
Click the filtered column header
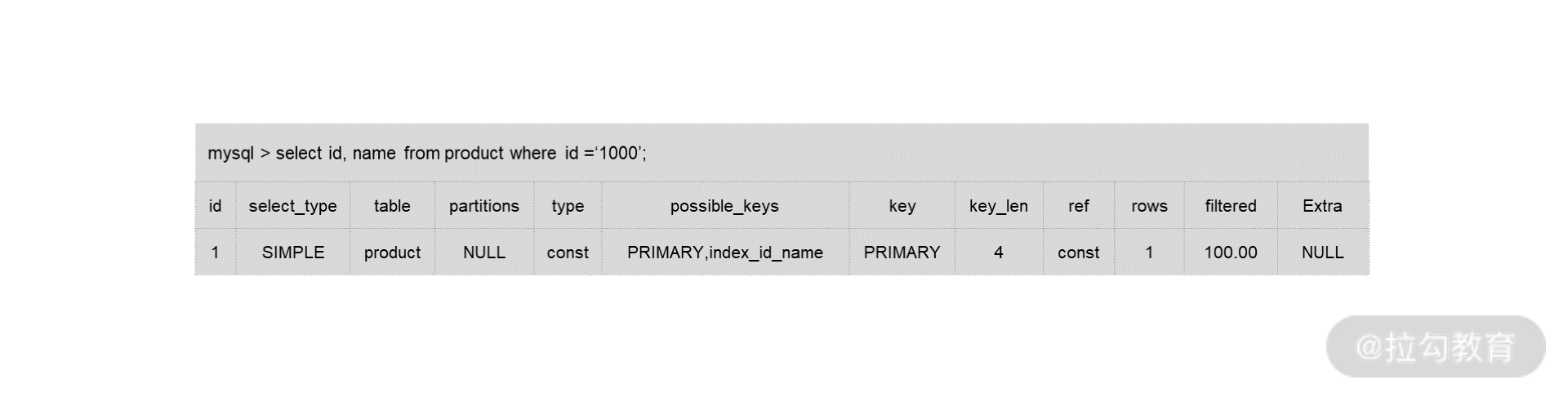point(1231,206)
